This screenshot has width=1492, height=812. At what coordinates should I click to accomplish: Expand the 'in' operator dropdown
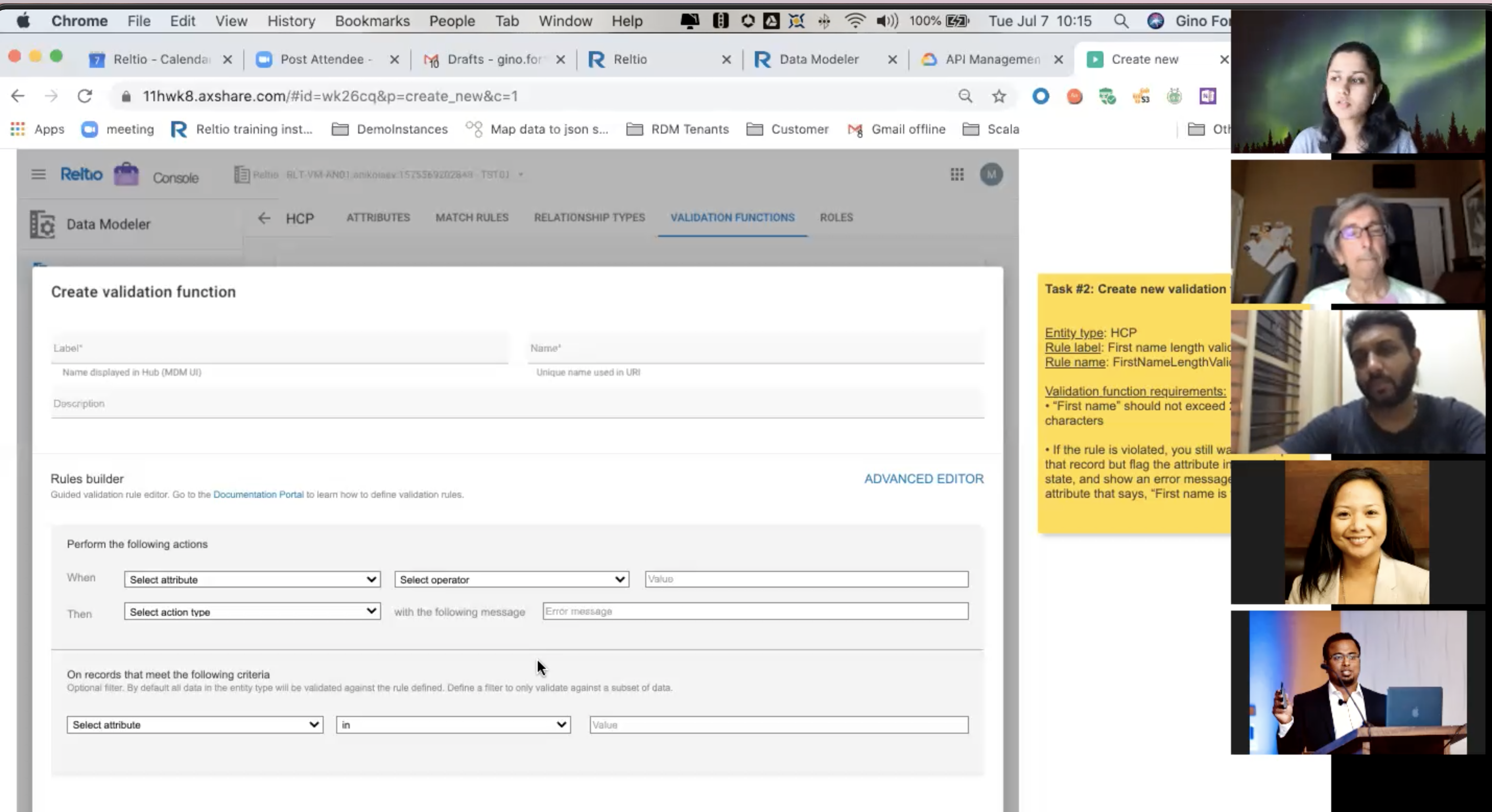click(x=453, y=724)
